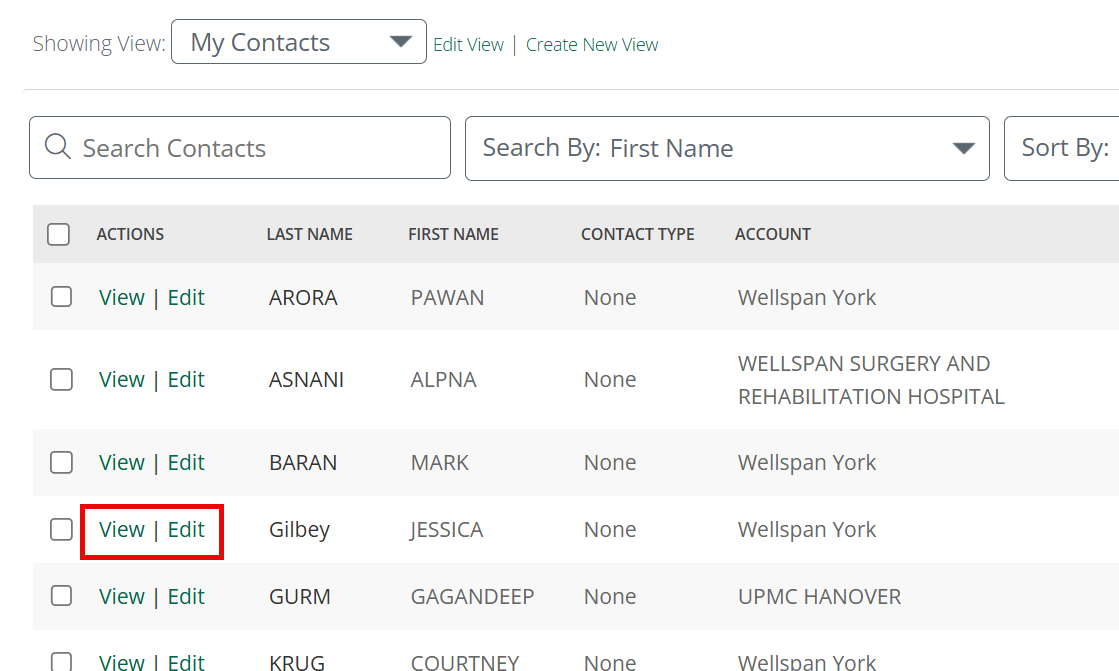
Task: Select the last name cell BARAN
Action: click(x=303, y=463)
